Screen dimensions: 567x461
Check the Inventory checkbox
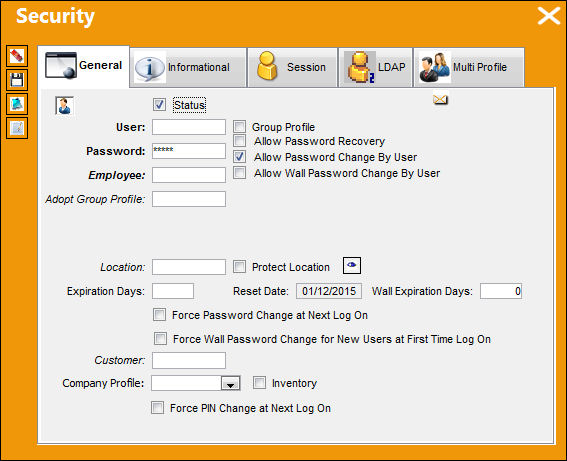(259, 383)
